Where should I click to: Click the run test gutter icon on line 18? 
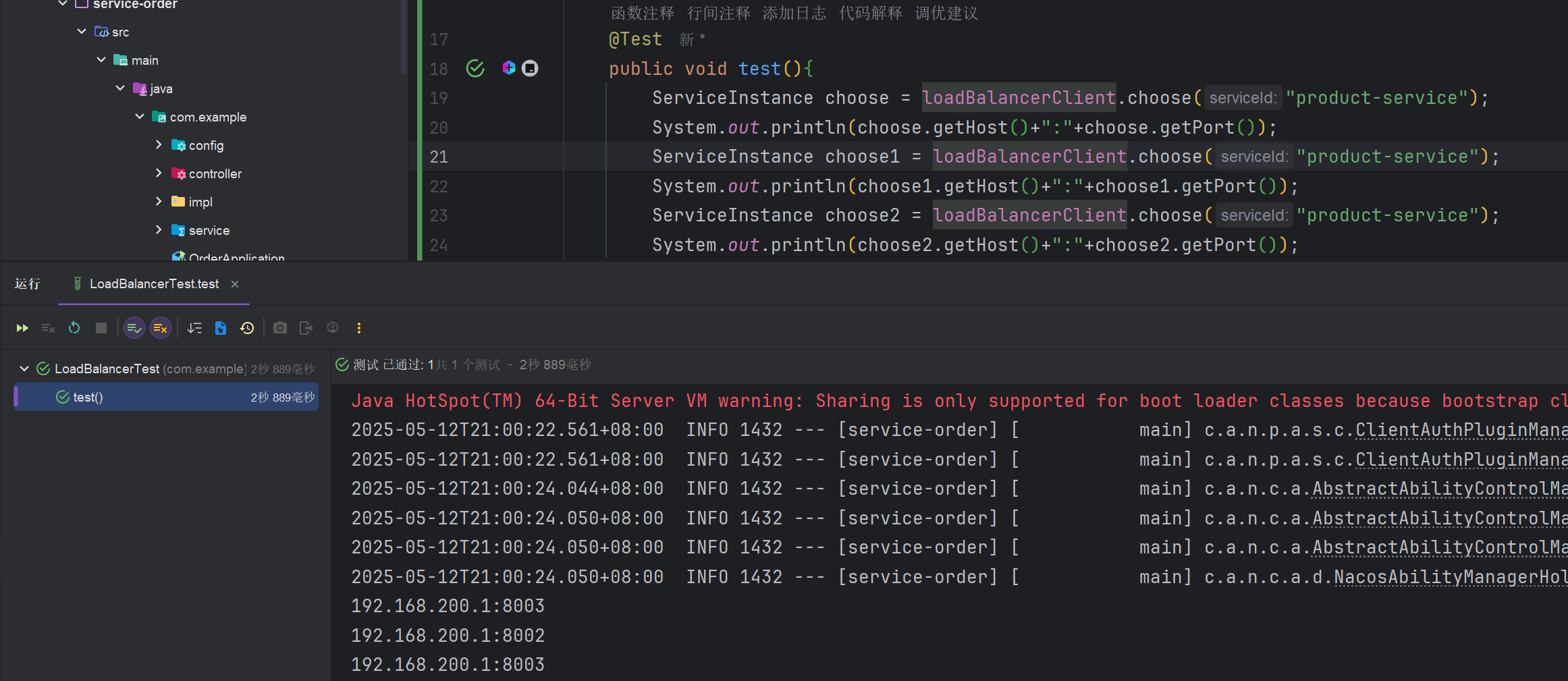[x=475, y=68]
